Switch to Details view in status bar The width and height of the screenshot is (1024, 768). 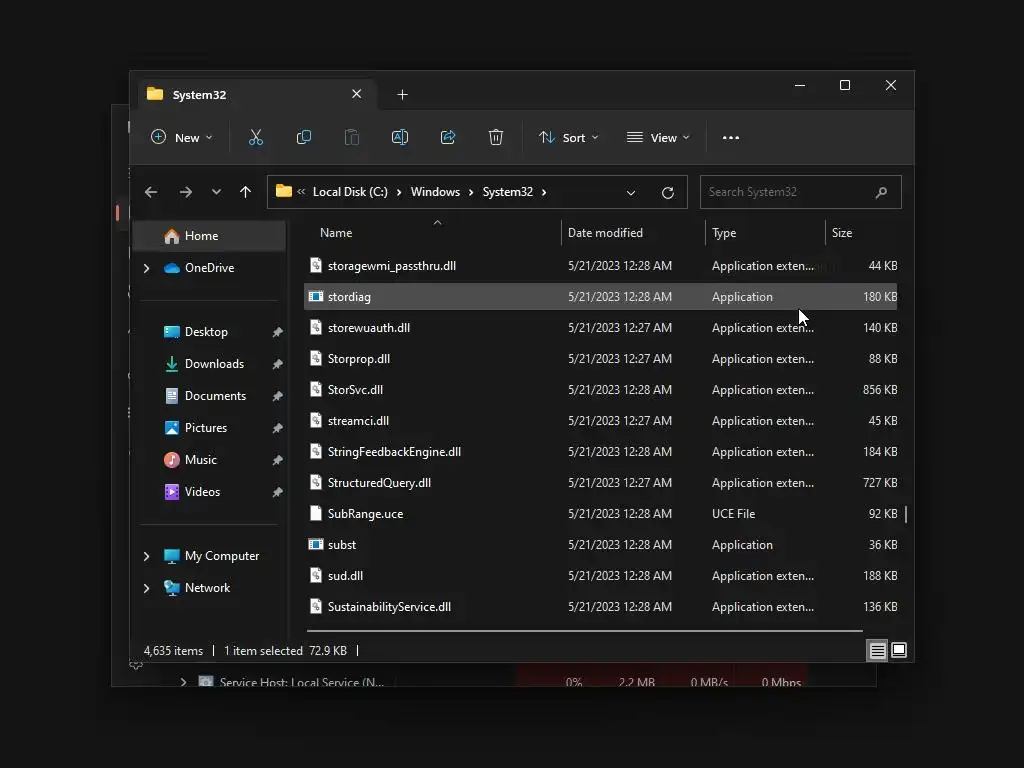coord(877,650)
